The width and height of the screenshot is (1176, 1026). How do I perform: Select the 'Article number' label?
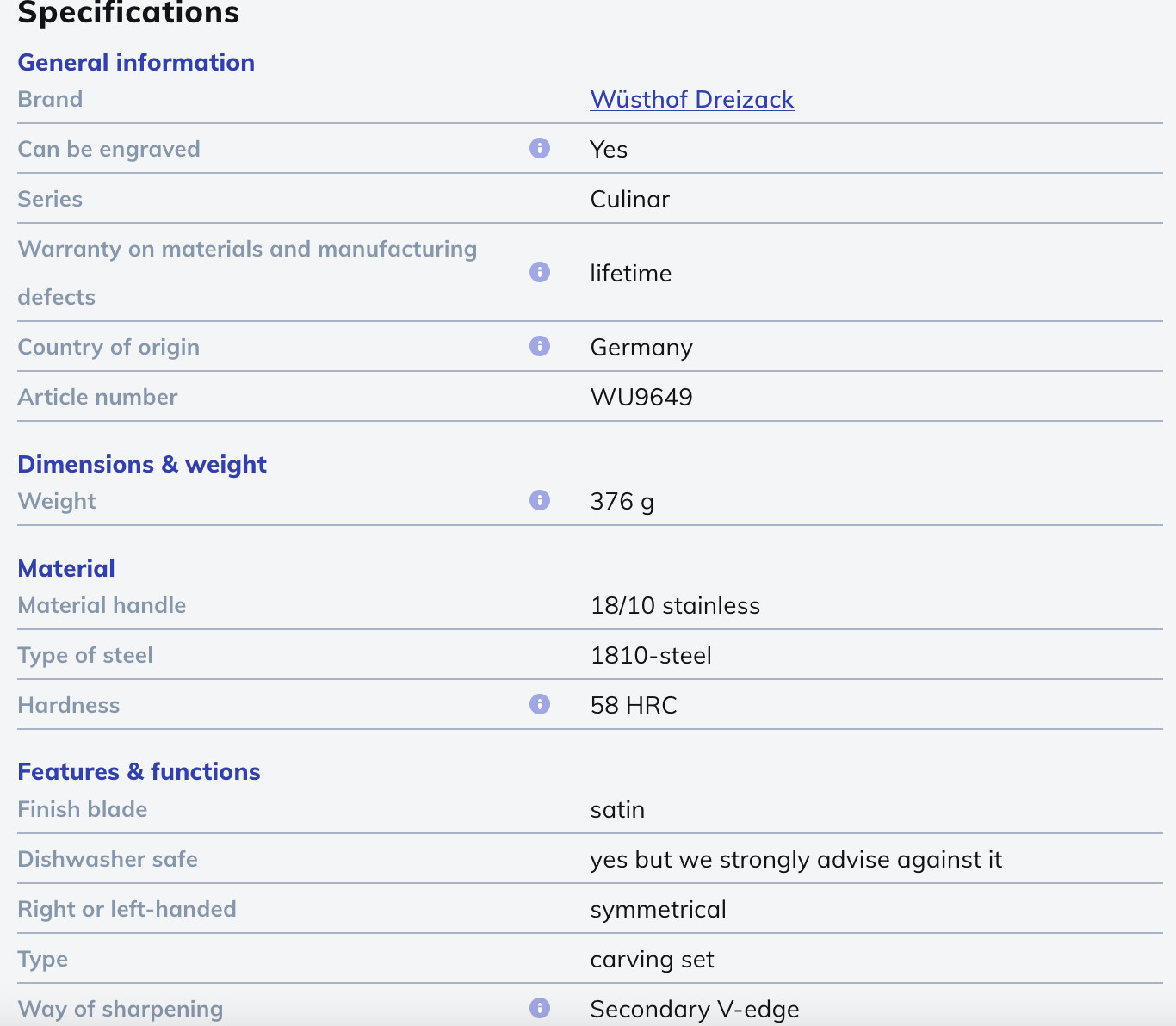coord(97,397)
